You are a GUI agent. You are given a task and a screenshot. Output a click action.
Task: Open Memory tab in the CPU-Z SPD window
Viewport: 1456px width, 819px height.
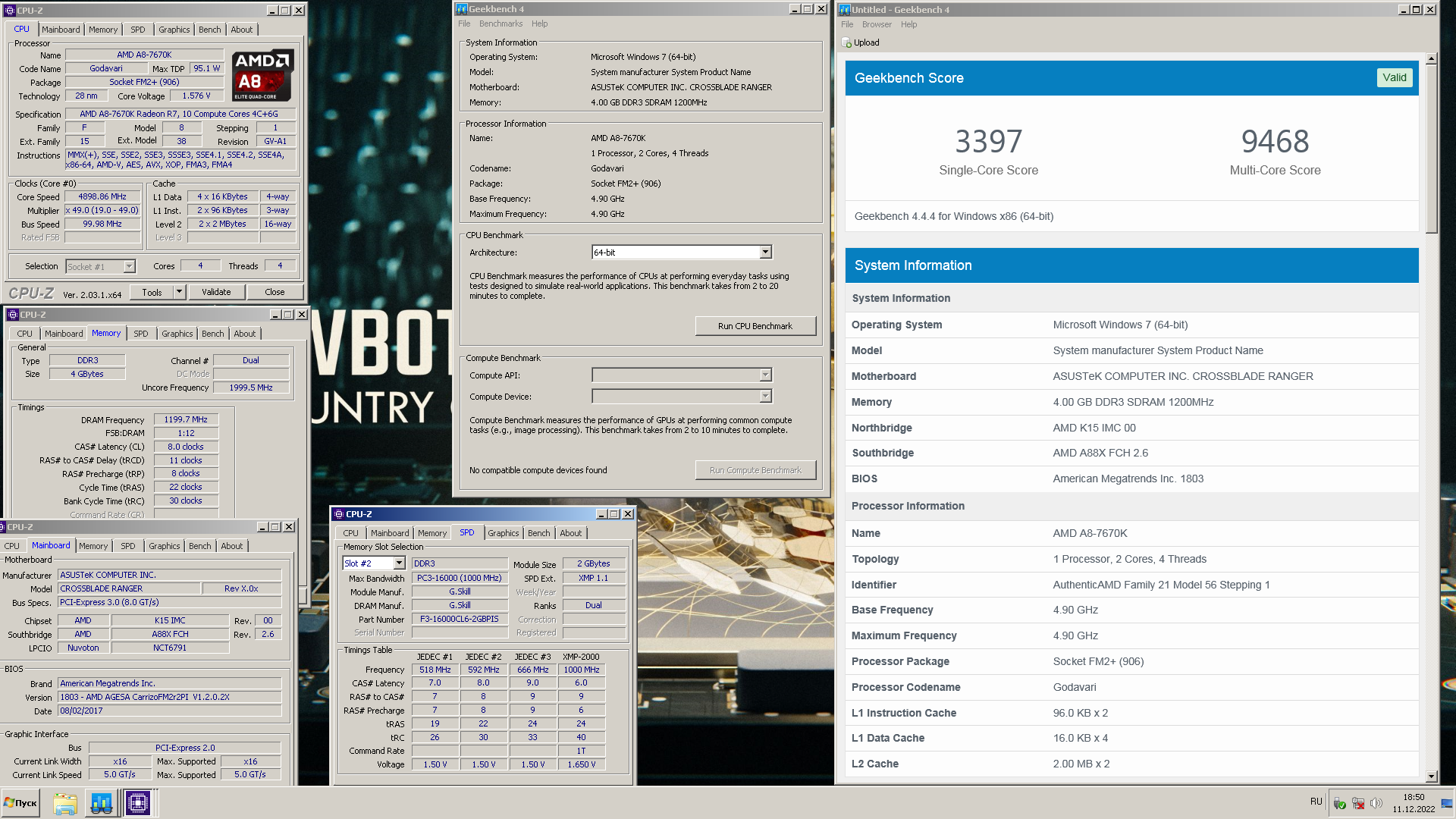coord(432,533)
